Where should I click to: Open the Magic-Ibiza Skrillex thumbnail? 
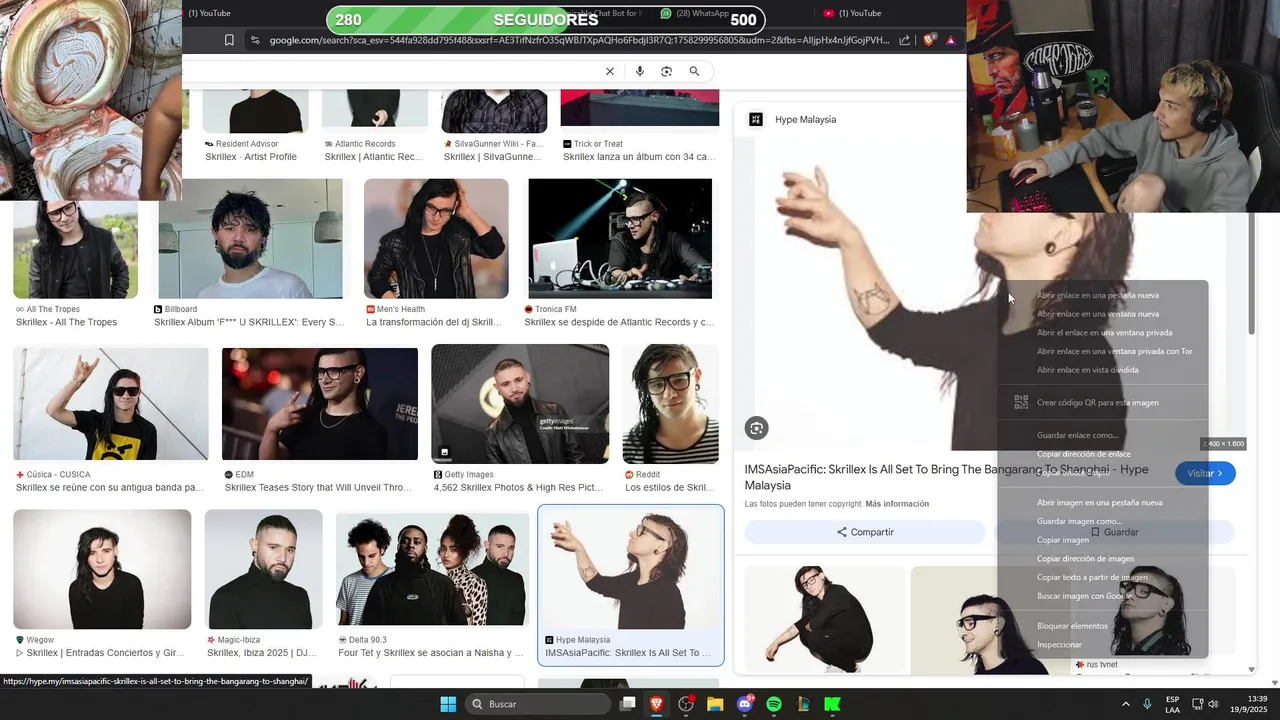point(263,569)
